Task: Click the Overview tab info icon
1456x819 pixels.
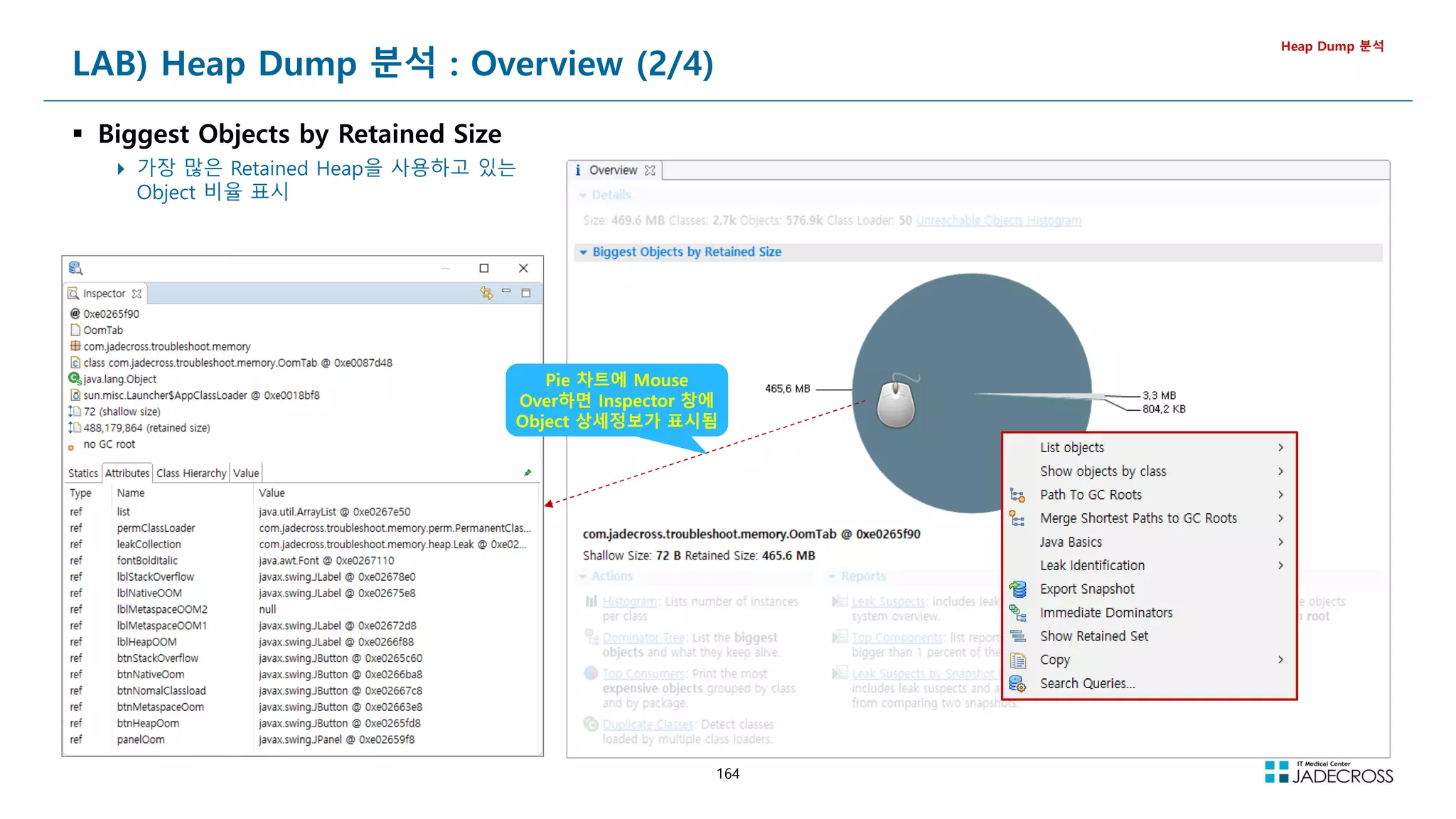Action: click(579, 171)
